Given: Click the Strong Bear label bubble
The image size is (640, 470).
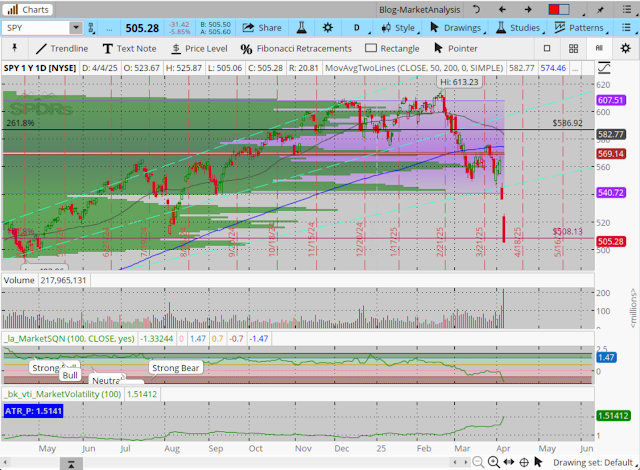Looking at the screenshot, I should click(176, 368).
